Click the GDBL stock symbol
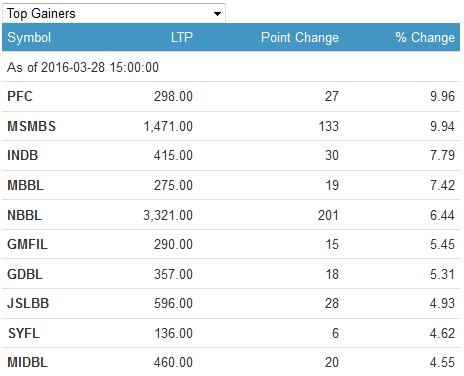 [25, 274]
